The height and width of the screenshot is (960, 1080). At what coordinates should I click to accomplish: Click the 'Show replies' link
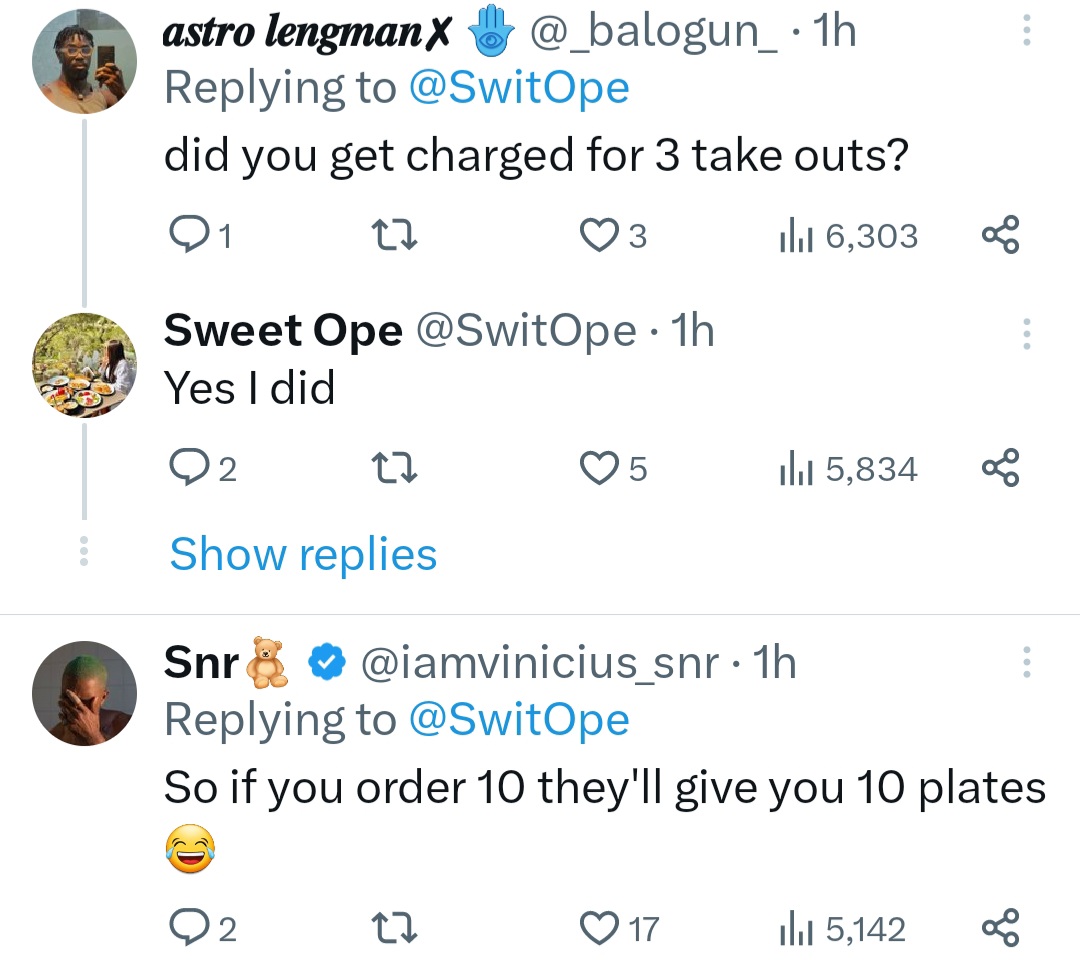pos(302,553)
